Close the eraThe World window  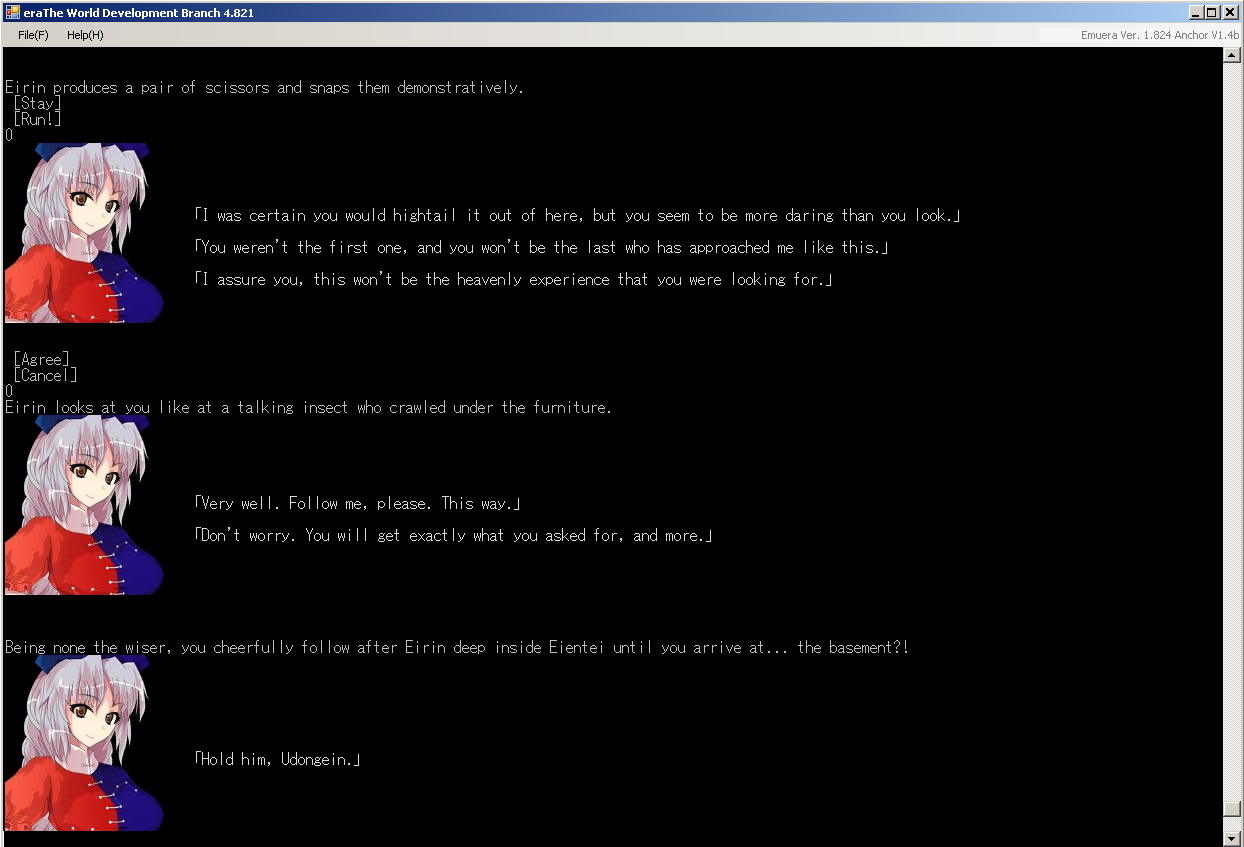pyautogui.click(x=1230, y=12)
